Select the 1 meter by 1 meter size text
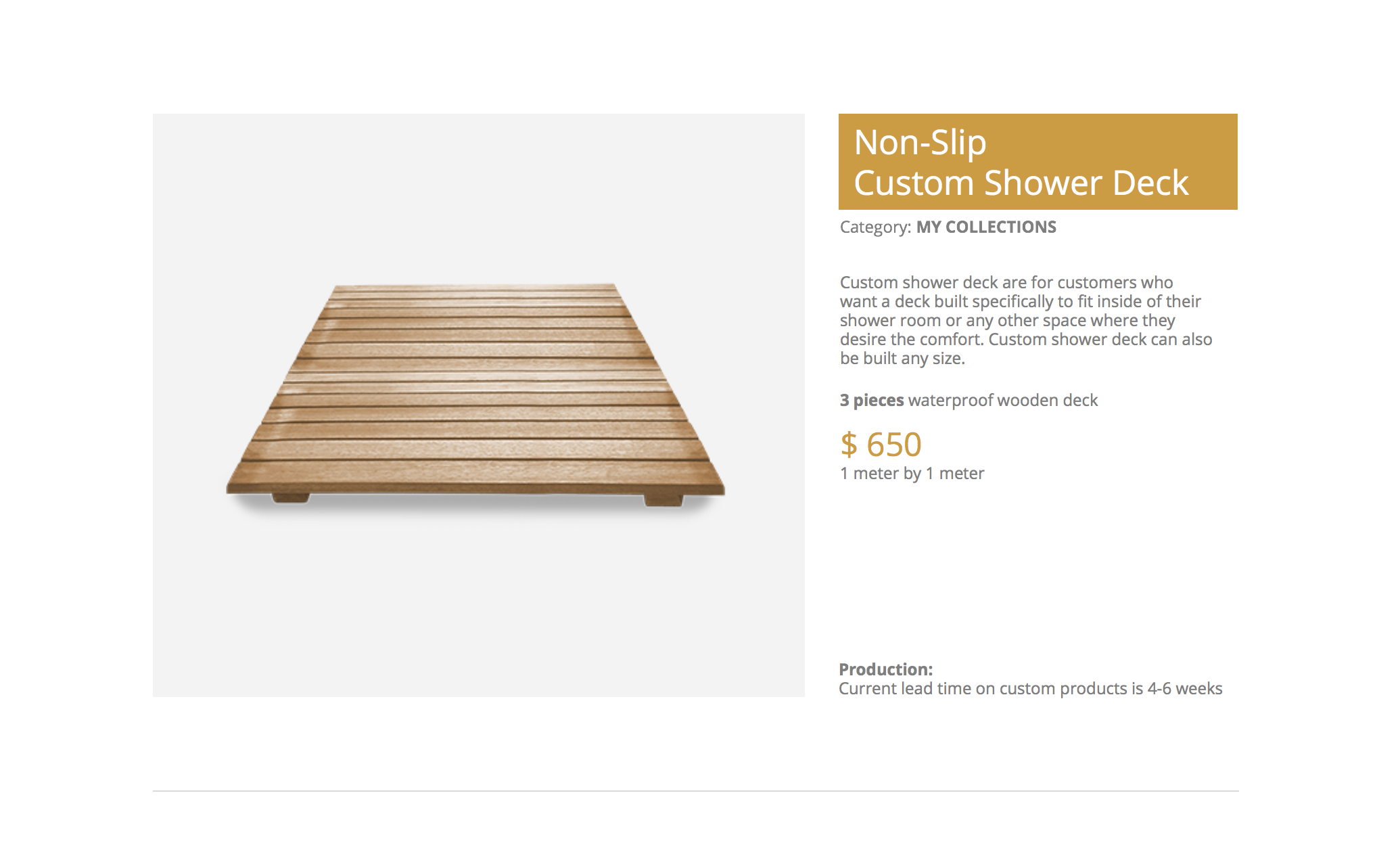The width and height of the screenshot is (1400, 854). coord(912,474)
